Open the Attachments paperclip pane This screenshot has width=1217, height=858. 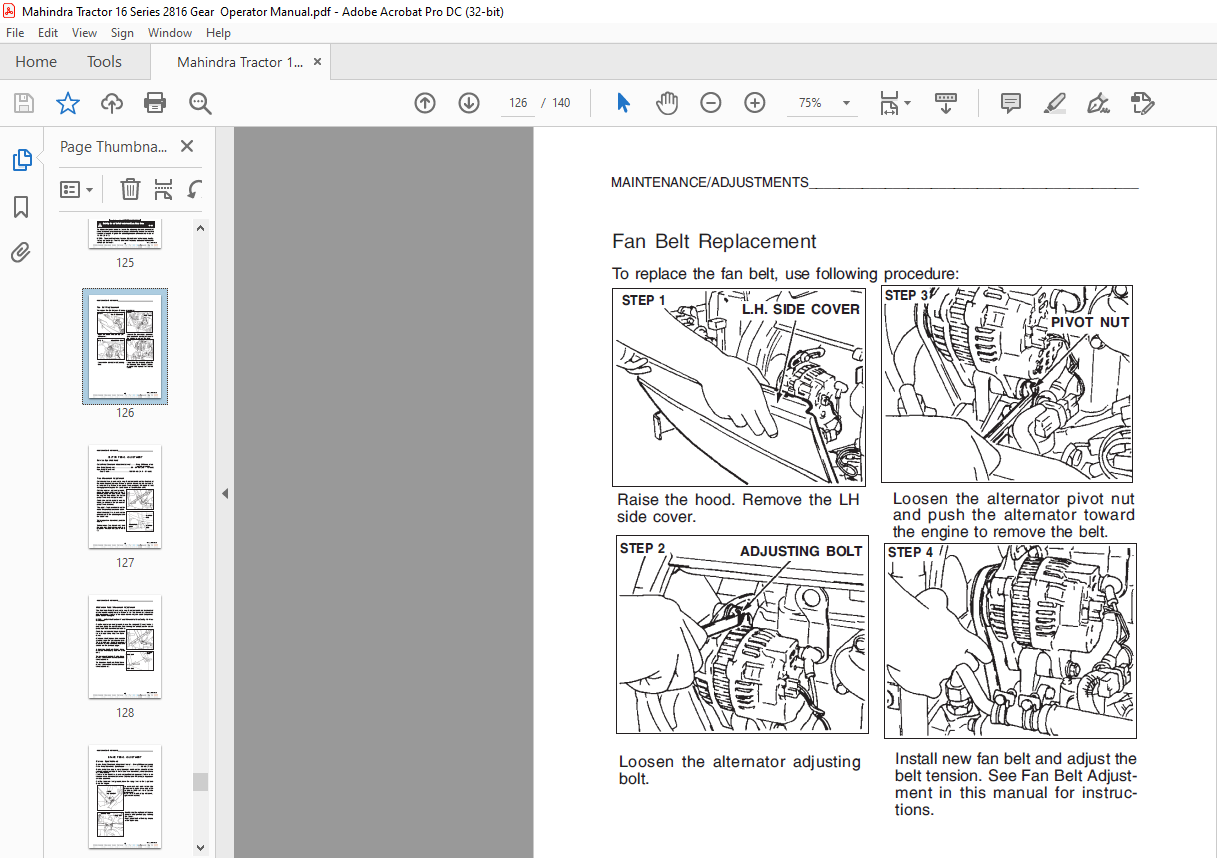[x=21, y=252]
